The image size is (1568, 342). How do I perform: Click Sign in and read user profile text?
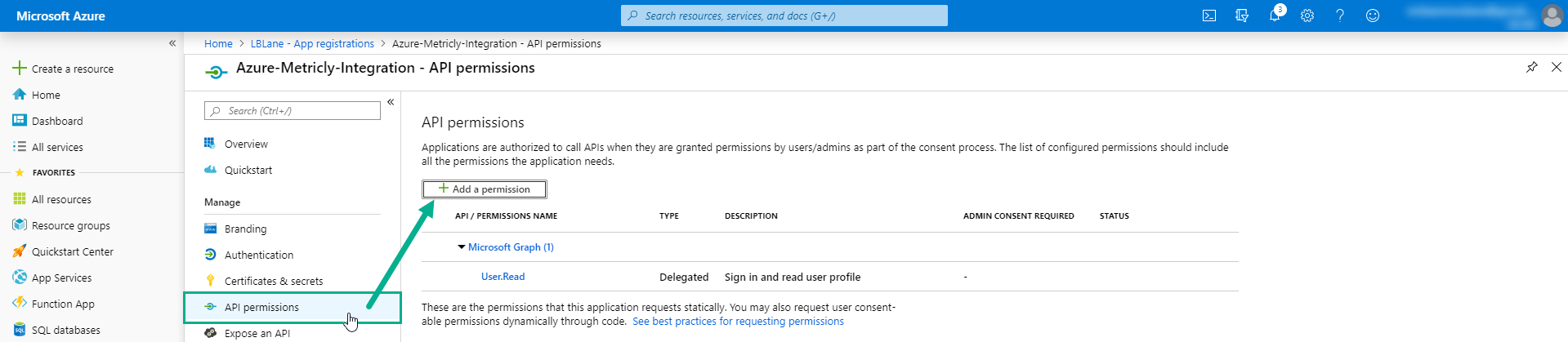pos(793,278)
